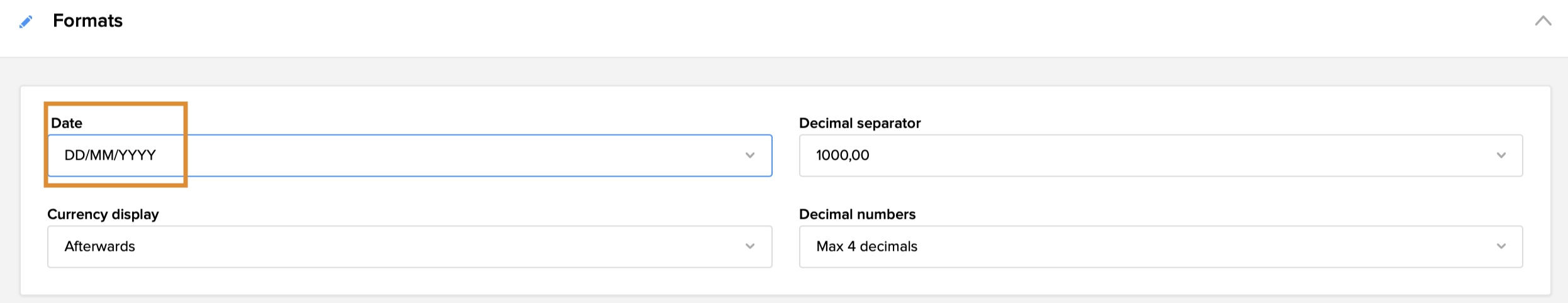Click the Max 4 decimals value text

866,246
